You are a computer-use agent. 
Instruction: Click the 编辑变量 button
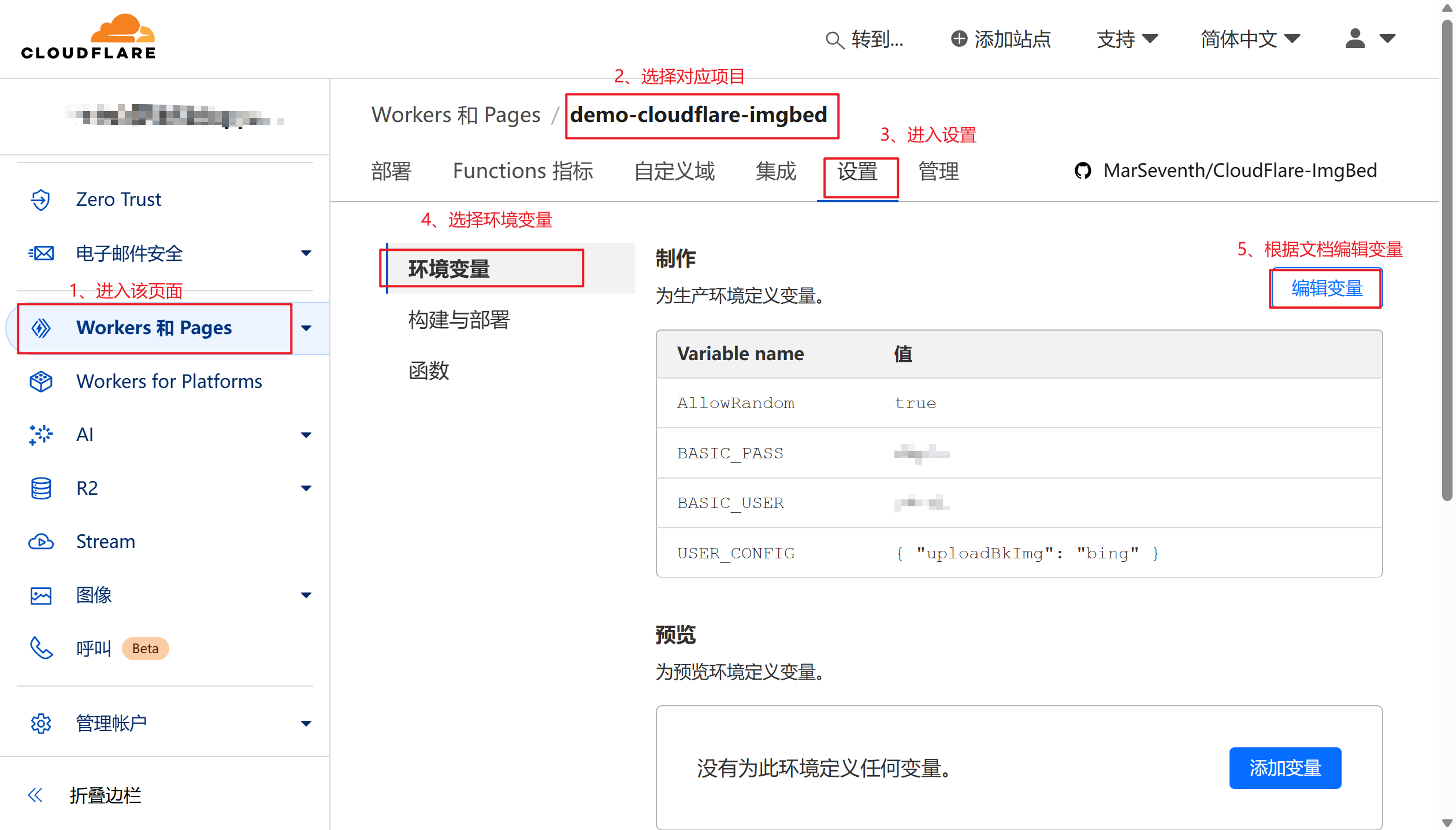tap(1327, 288)
